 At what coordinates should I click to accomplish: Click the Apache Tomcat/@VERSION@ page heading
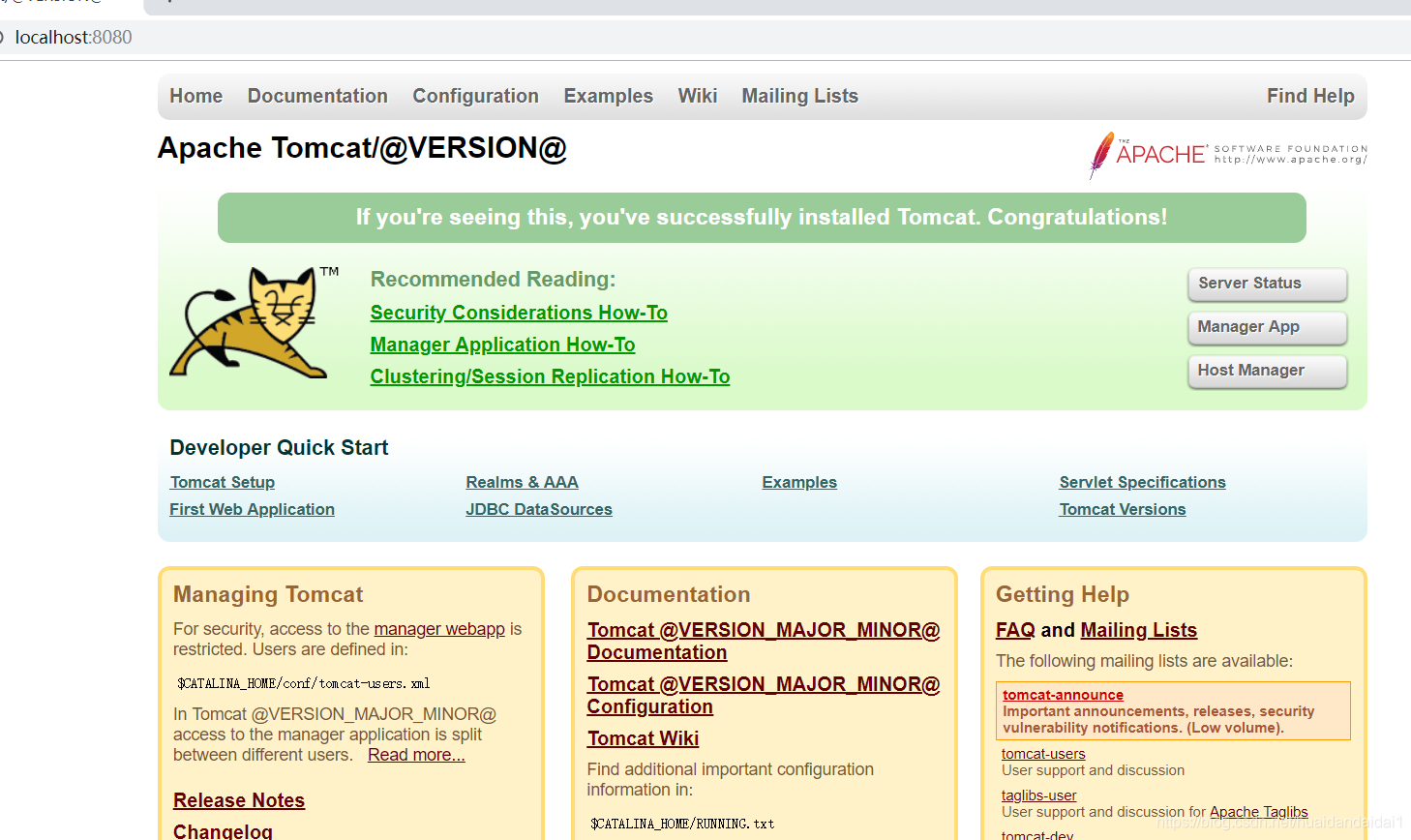[x=362, y=148]
